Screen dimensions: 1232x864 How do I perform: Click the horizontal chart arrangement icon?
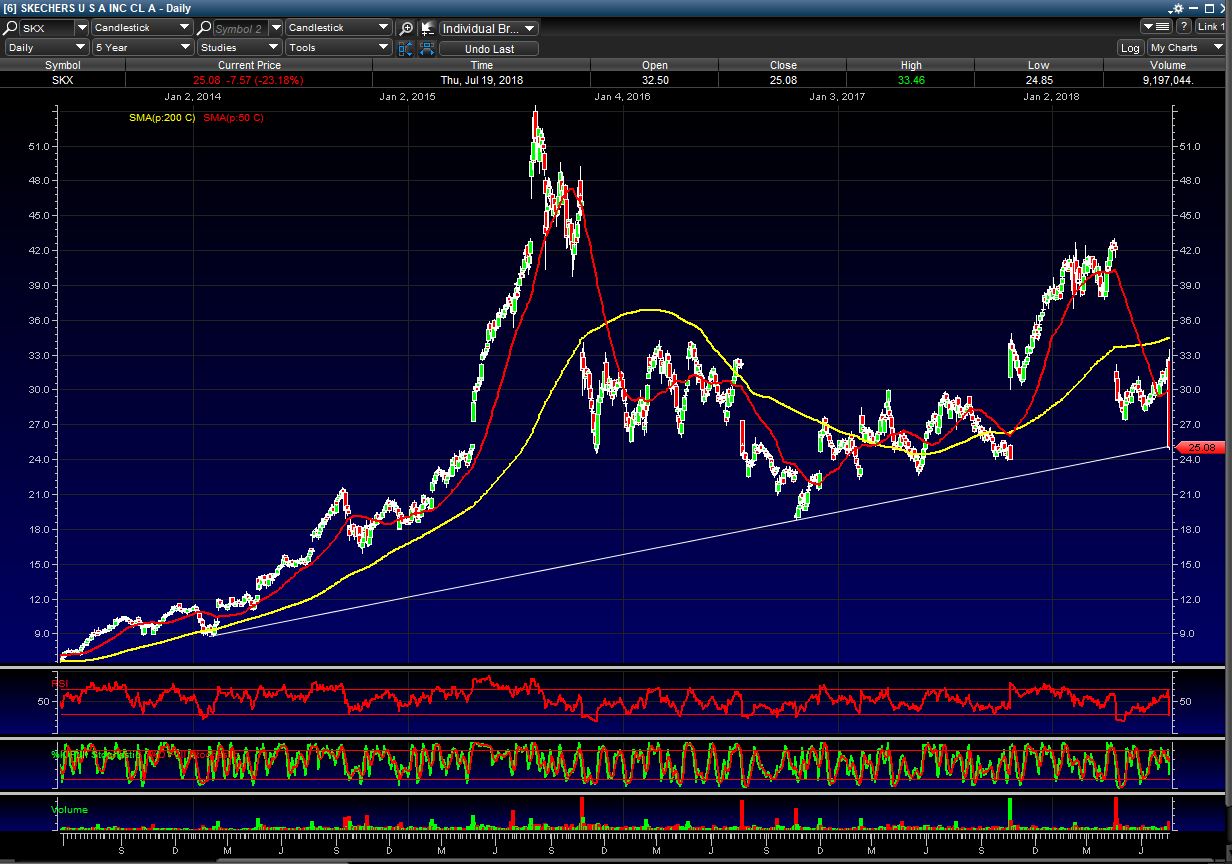(x=427, y=48)
